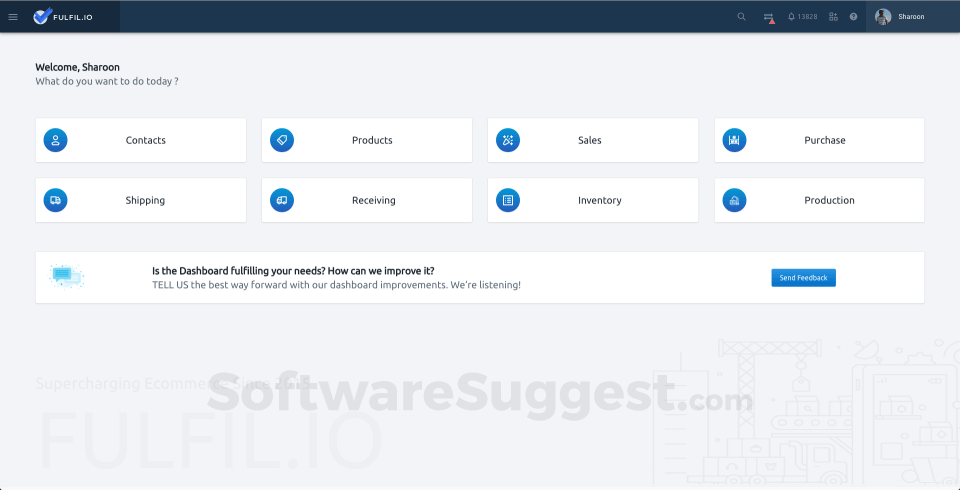Click the Send Feedback button
Screen dimensions: 960x490
point(803,277)
